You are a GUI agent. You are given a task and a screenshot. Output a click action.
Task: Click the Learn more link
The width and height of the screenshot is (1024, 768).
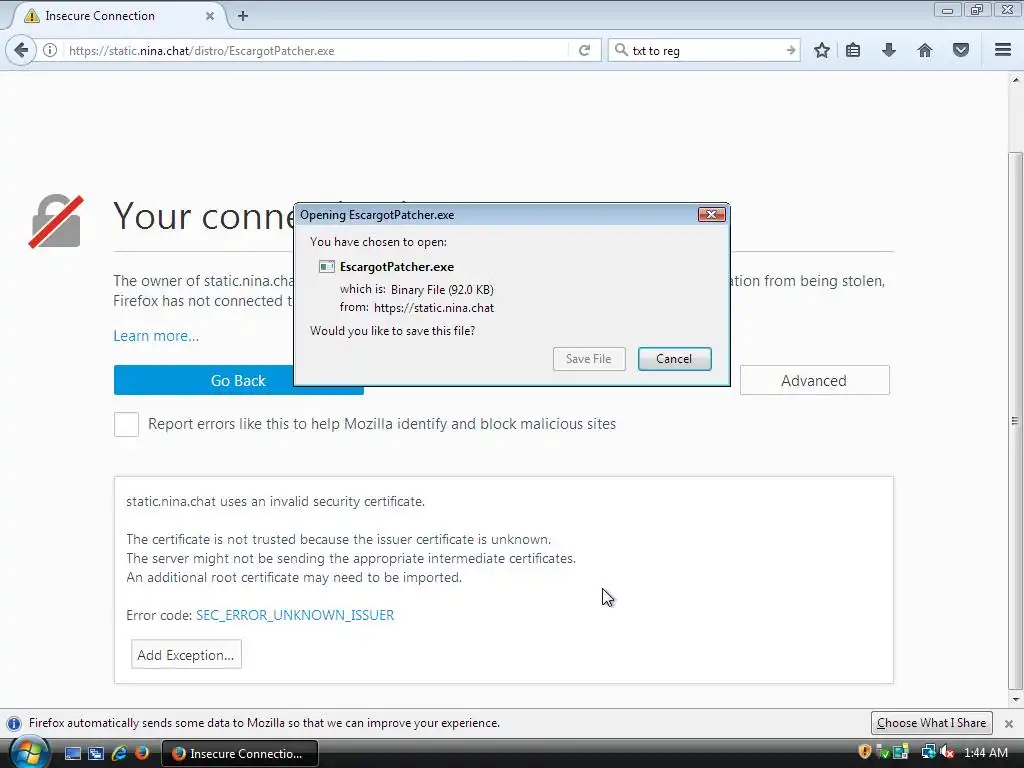click(156, 336)
